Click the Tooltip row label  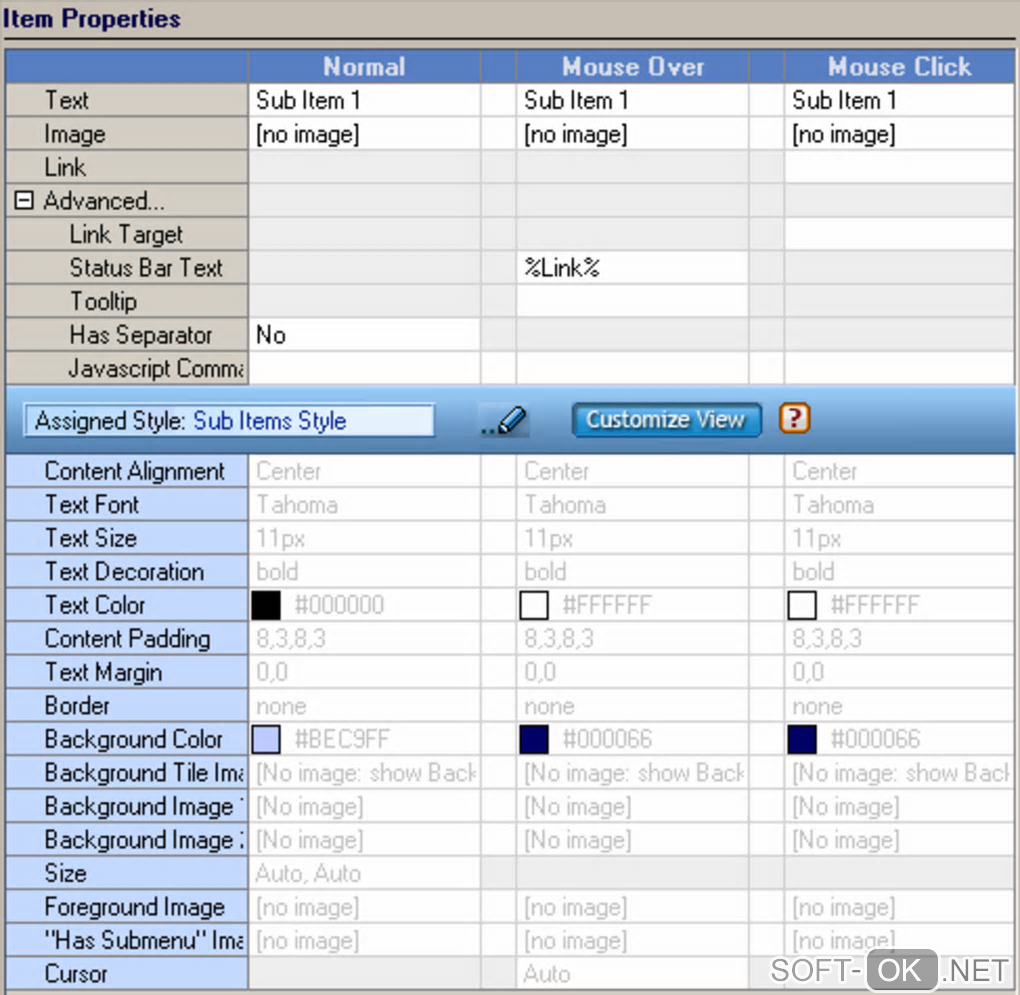pyautogui.click(x=127, y=301)
